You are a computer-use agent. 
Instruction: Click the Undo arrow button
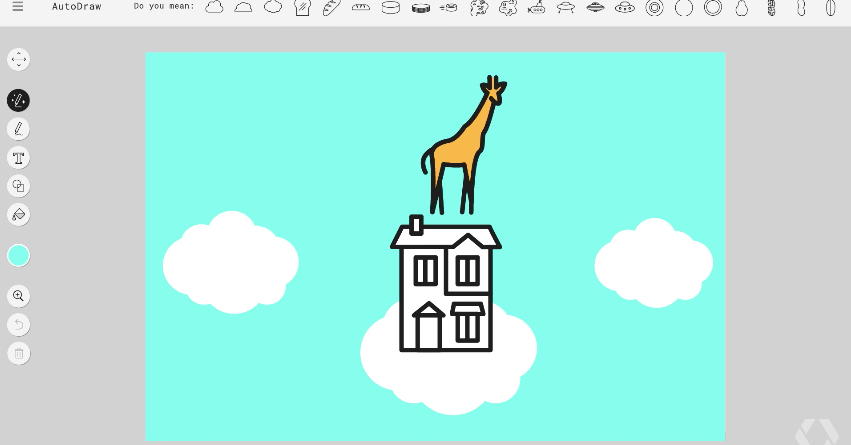(x=18, y=325)
